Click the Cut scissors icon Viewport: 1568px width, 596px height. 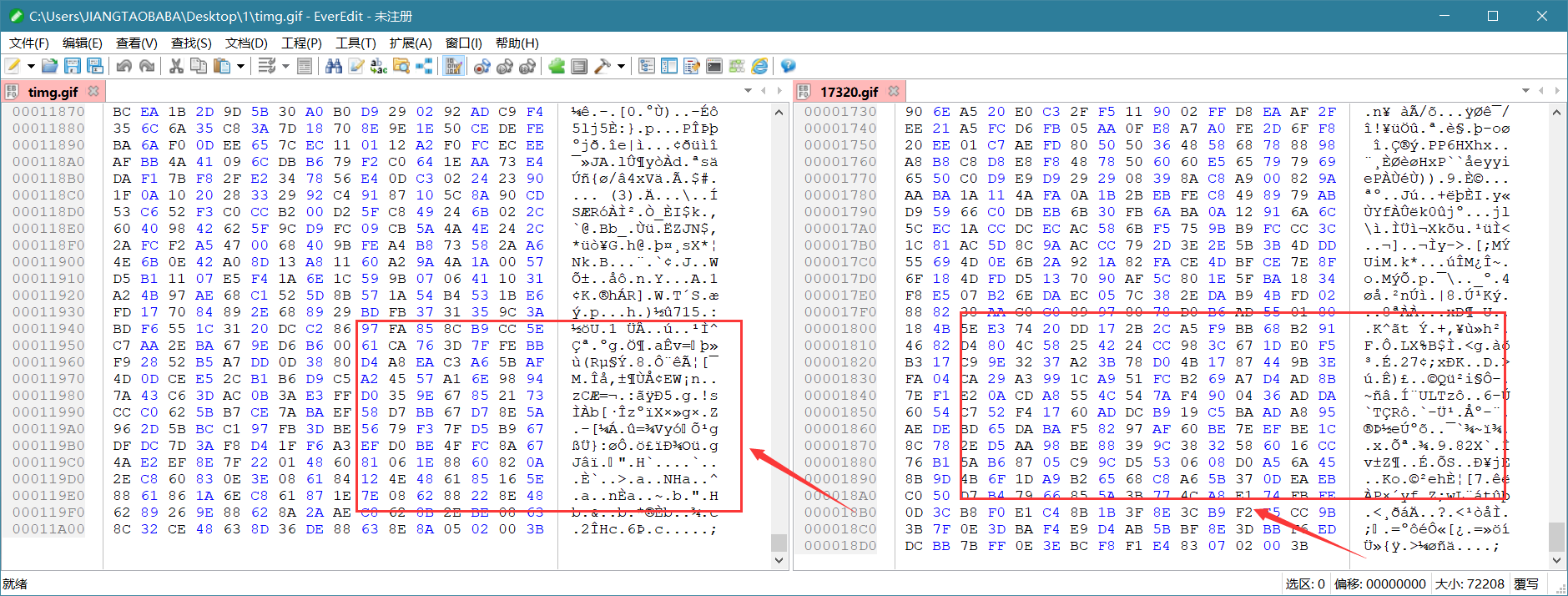(x=176, y=66)
